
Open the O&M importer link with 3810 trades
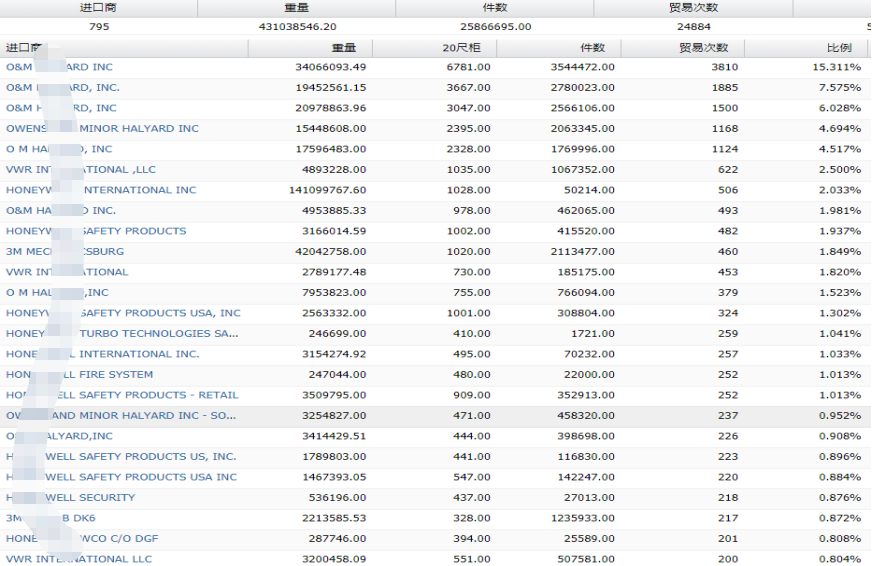click(x=60, y=67)
